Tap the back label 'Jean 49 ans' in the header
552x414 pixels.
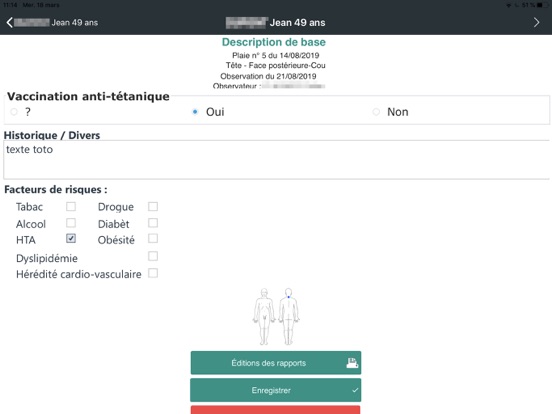tap(75, 23)
